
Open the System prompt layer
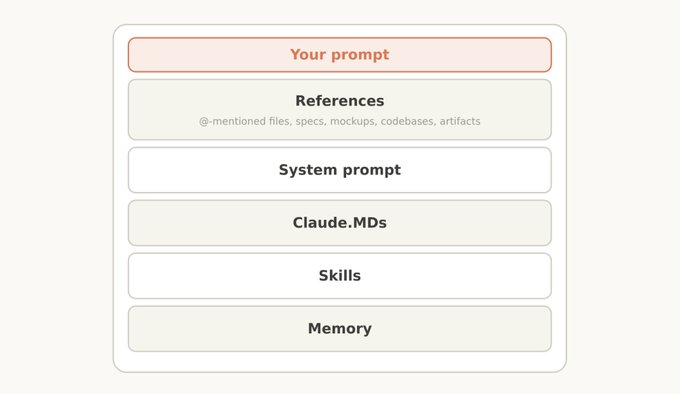(340, 170)
